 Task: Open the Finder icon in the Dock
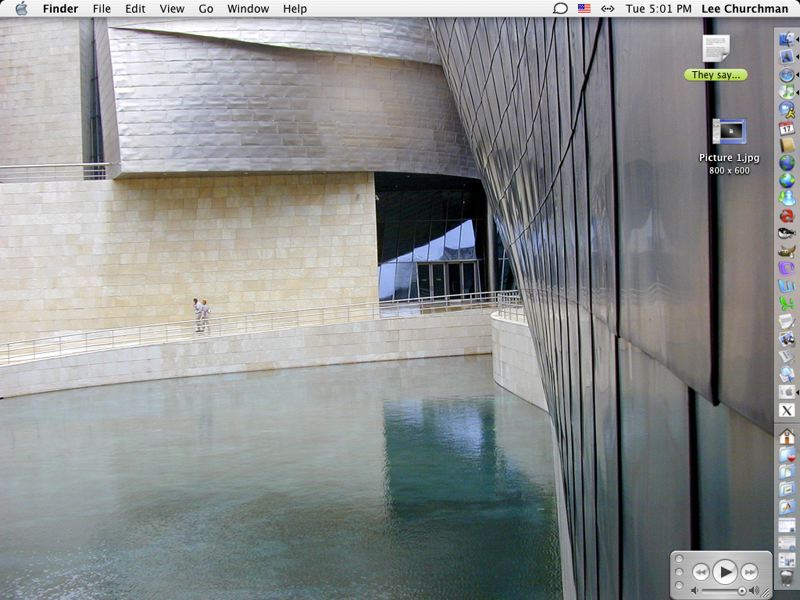point(787,40)
